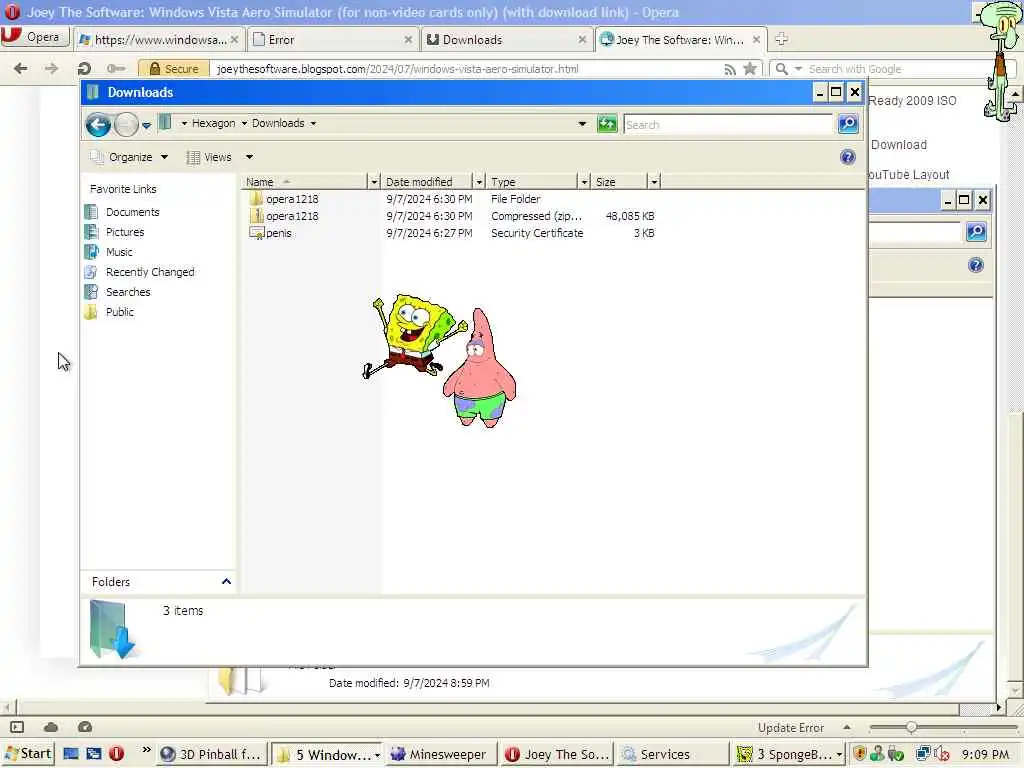
Task: Open 3 SpongeB... taskbar group
Action: point(790,754)
